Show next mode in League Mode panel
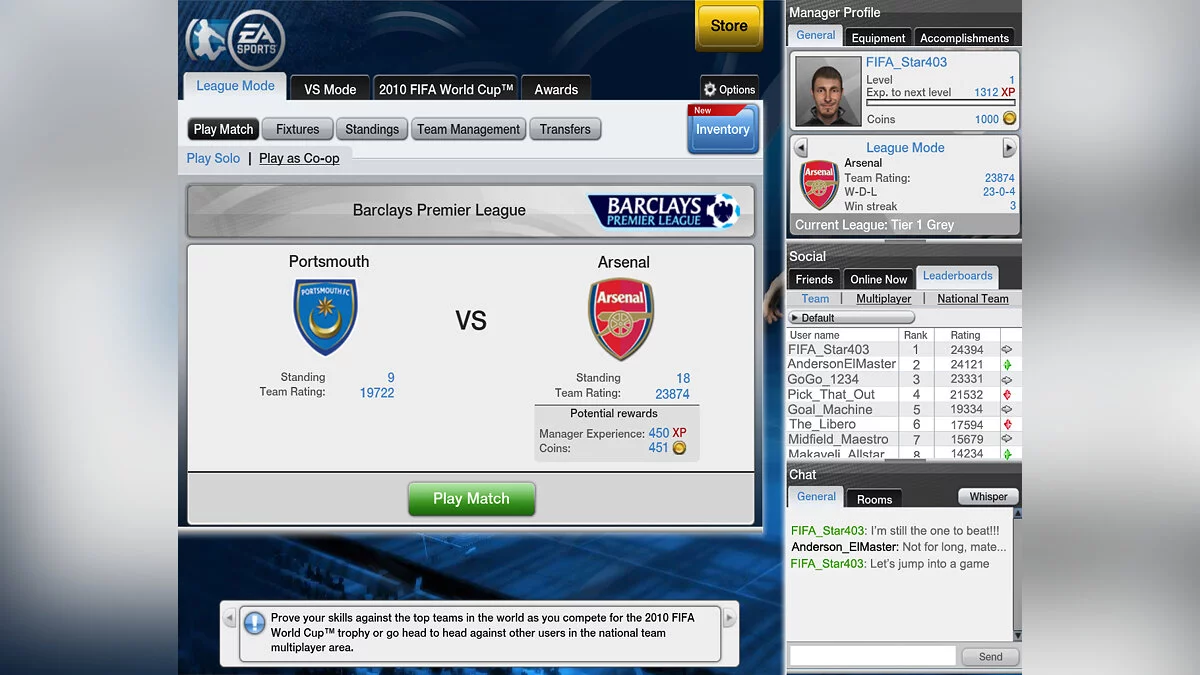Image resolution: width=1200 pixels, height=675 pixels. tap(1009, 148)
